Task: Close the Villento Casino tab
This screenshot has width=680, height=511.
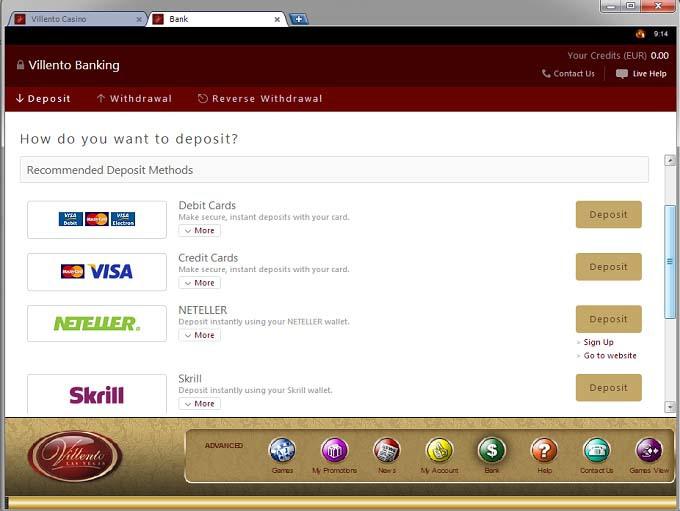Action: click(x=139, y=20)
